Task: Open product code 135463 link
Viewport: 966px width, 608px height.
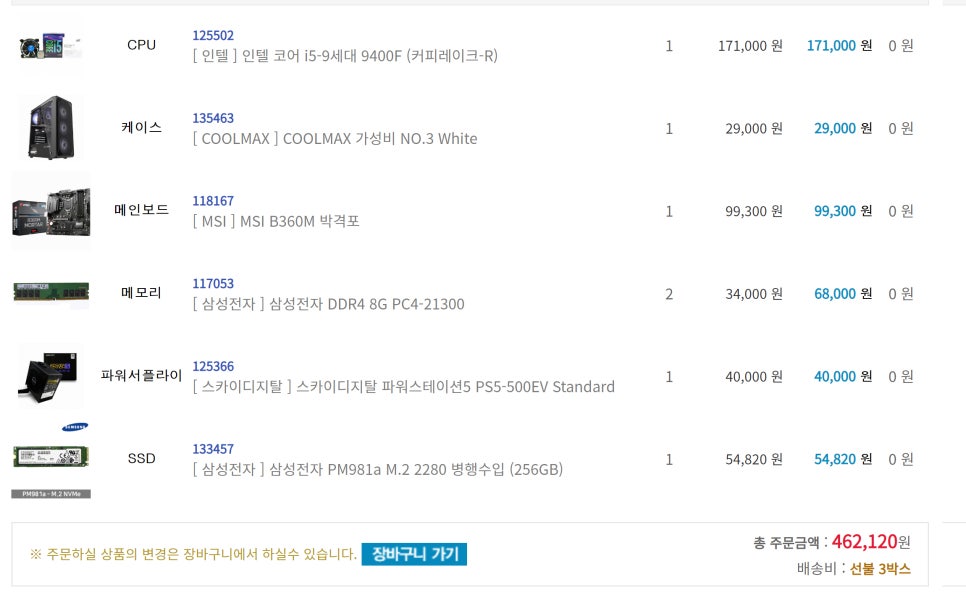Action: click(x=213, y=118)
